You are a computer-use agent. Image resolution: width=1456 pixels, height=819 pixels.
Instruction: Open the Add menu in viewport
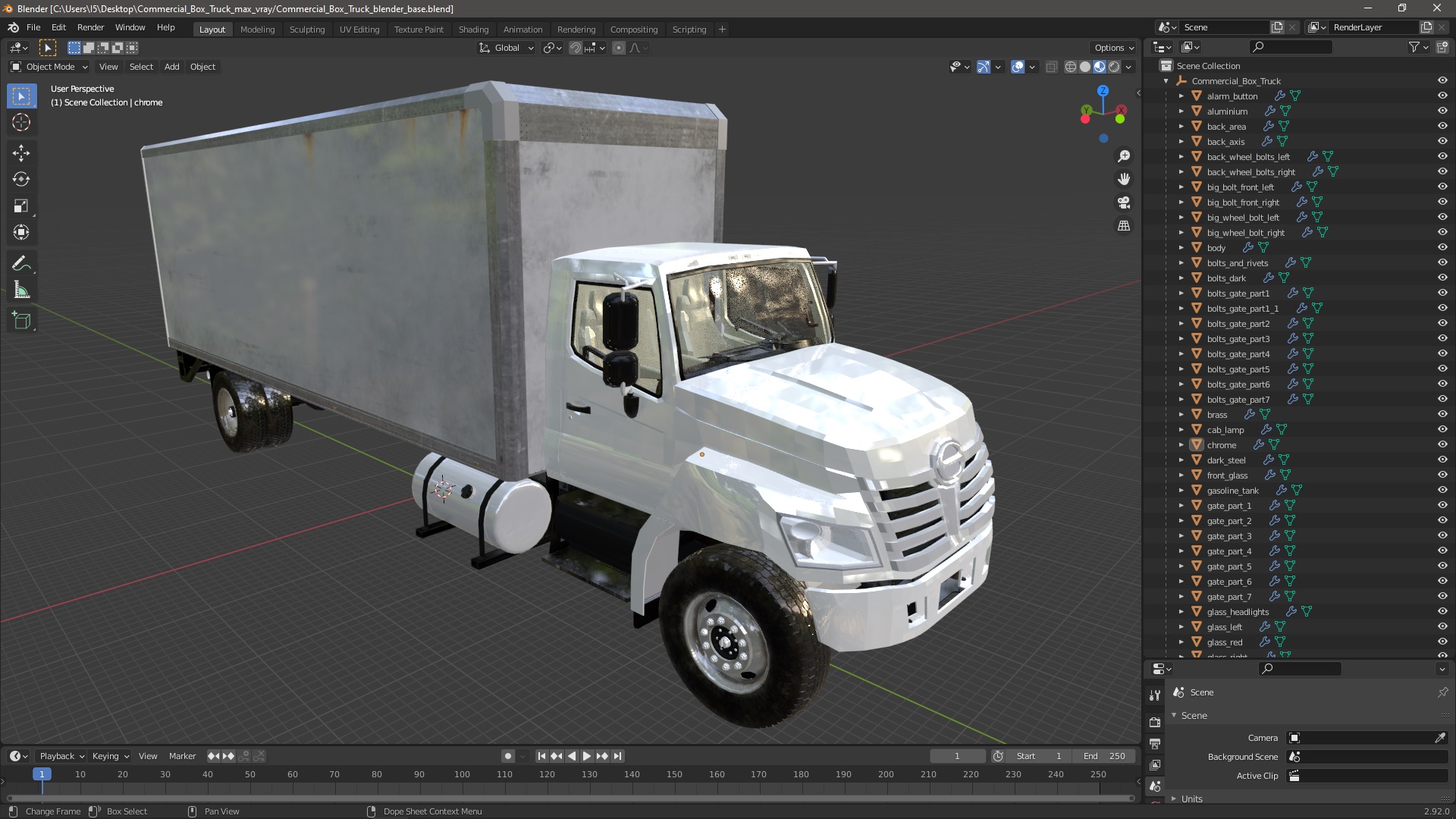pos(172,67)
